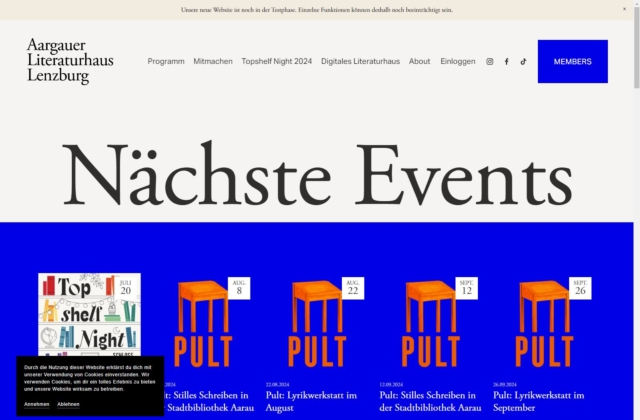
Task: Open the Sept. 12 Pult event image
Action: pos(430,323)
